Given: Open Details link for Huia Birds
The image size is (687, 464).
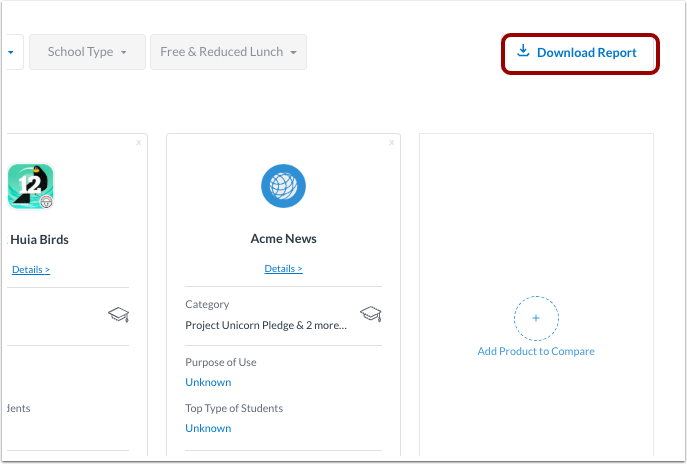Looking at the screenshot, I should pos(31,269).
